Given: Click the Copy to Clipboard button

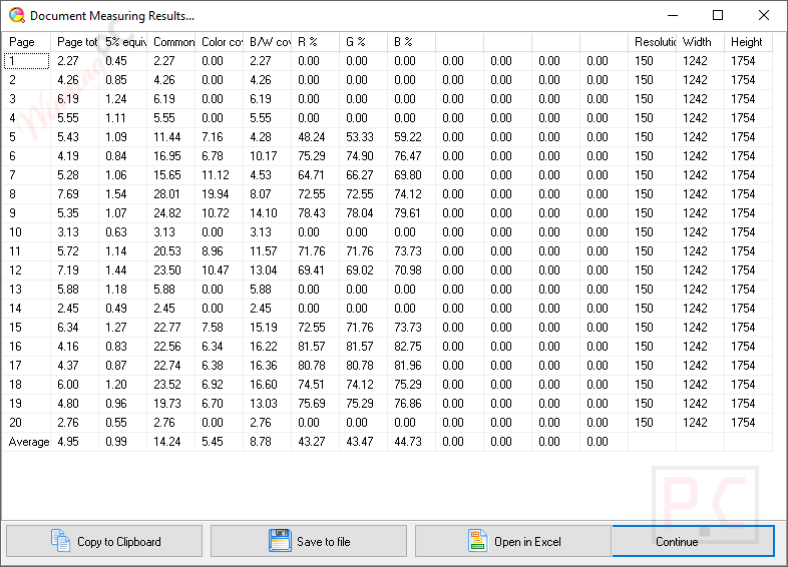Looking at the screenshot, I should tap(104, 541).
